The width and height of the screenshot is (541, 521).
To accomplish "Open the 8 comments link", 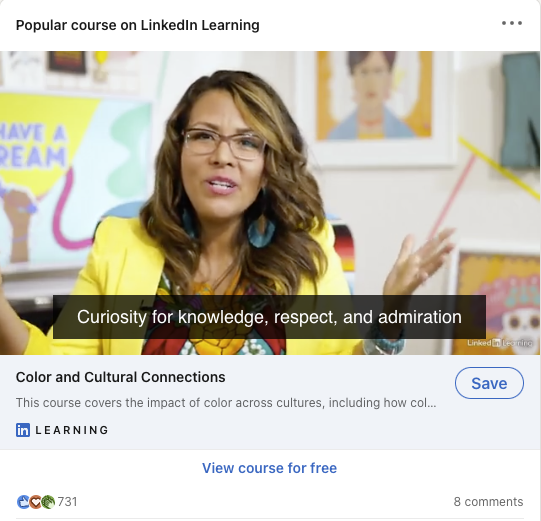I will 488,502.
